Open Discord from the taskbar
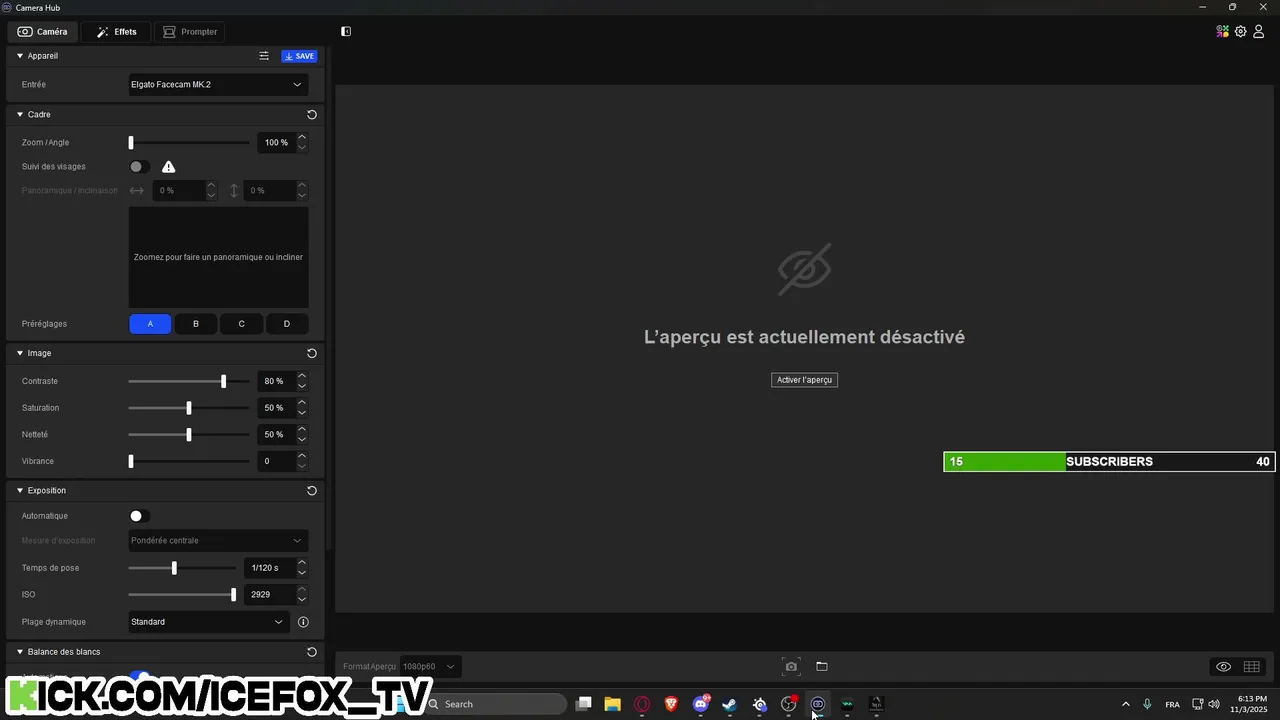This screenshot has width=1280, height=720. click(x=701, y=704)
